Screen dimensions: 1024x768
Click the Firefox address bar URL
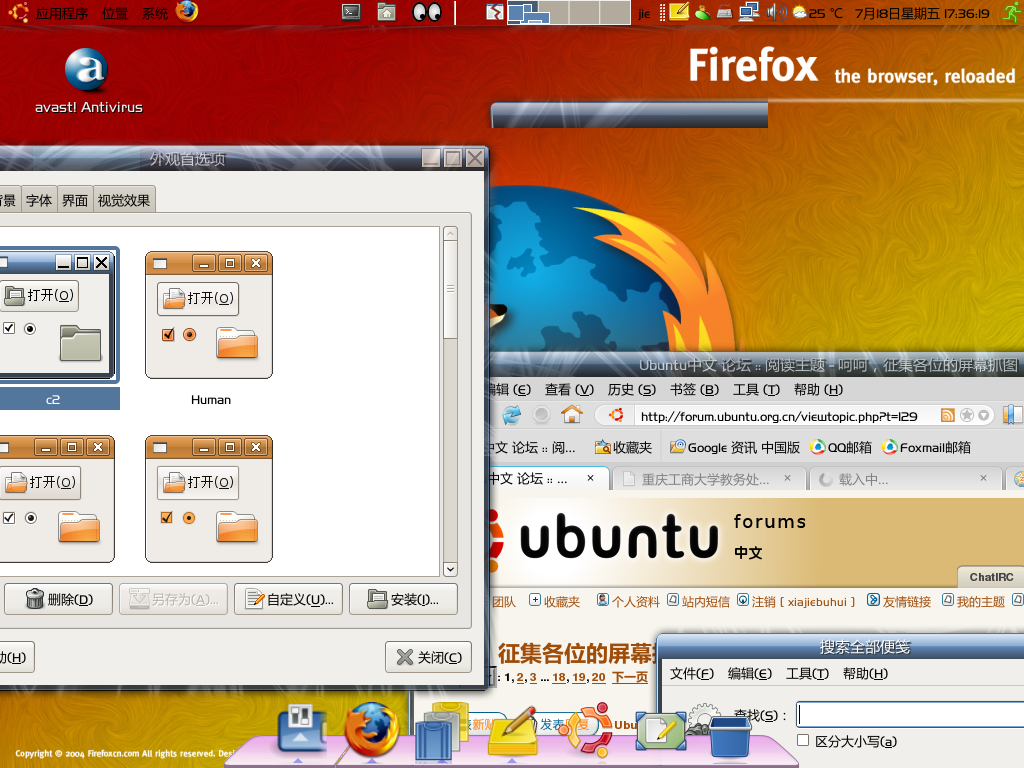pos(778,416)
